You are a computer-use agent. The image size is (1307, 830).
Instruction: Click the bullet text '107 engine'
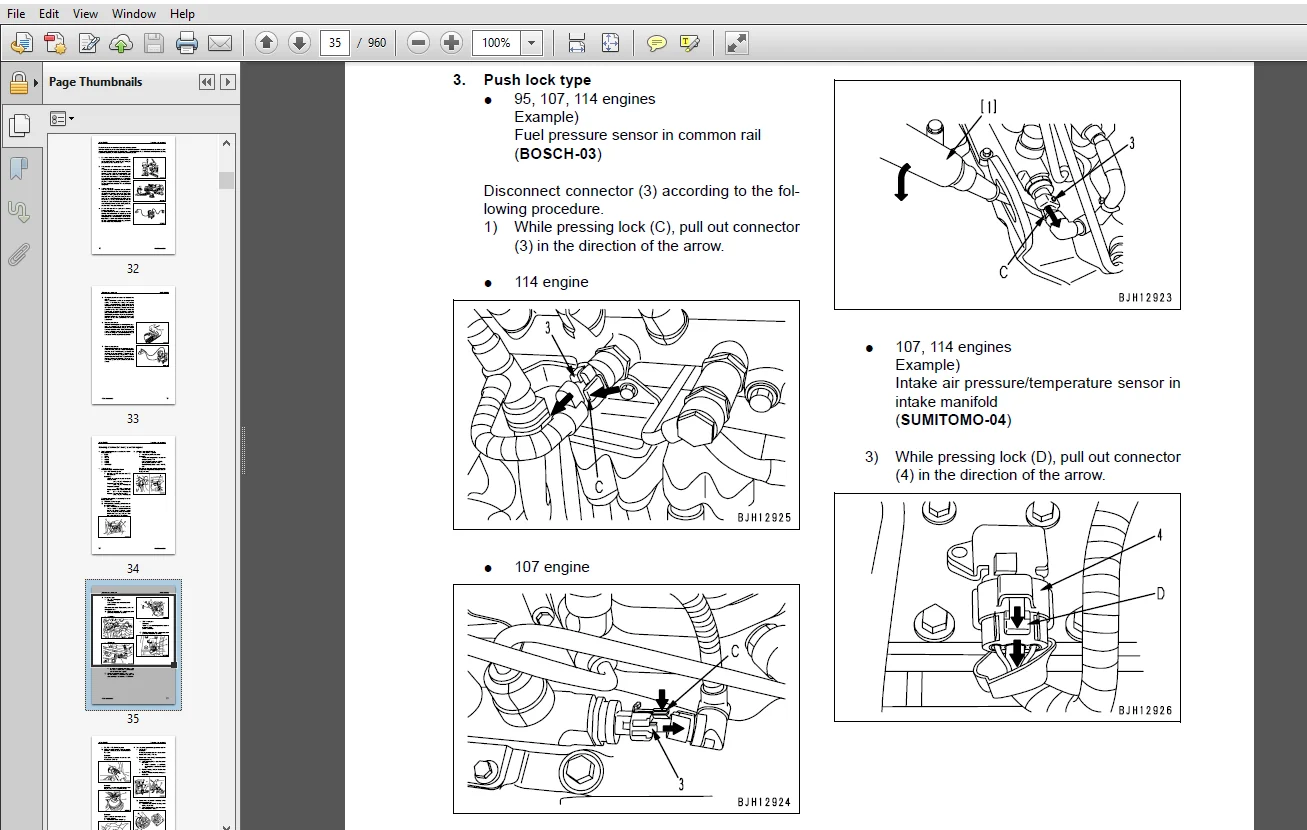tap(552, 567)
